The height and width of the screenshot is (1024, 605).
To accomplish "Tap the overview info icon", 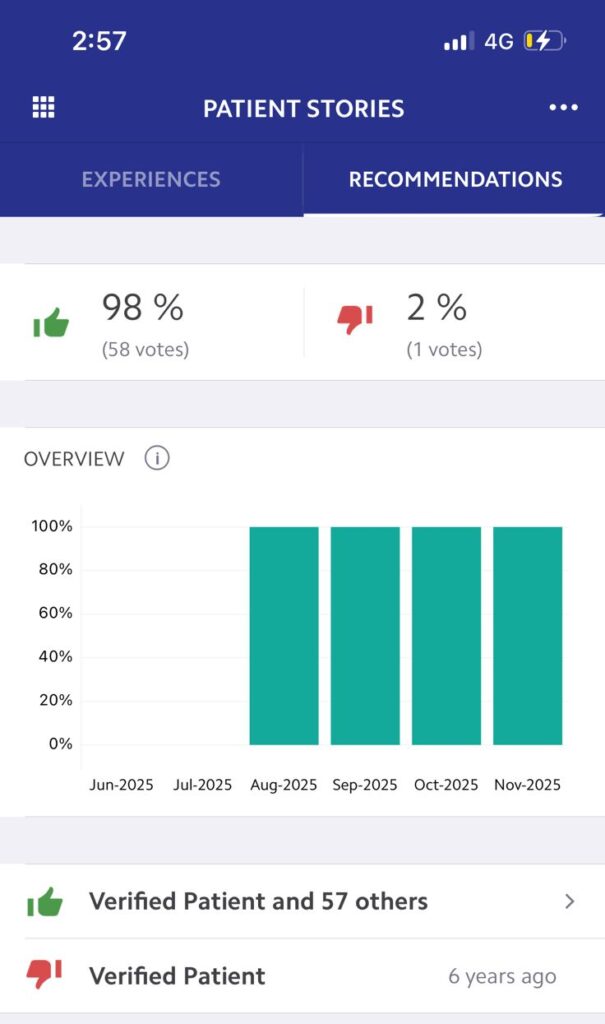I will [x=157, y=458].
